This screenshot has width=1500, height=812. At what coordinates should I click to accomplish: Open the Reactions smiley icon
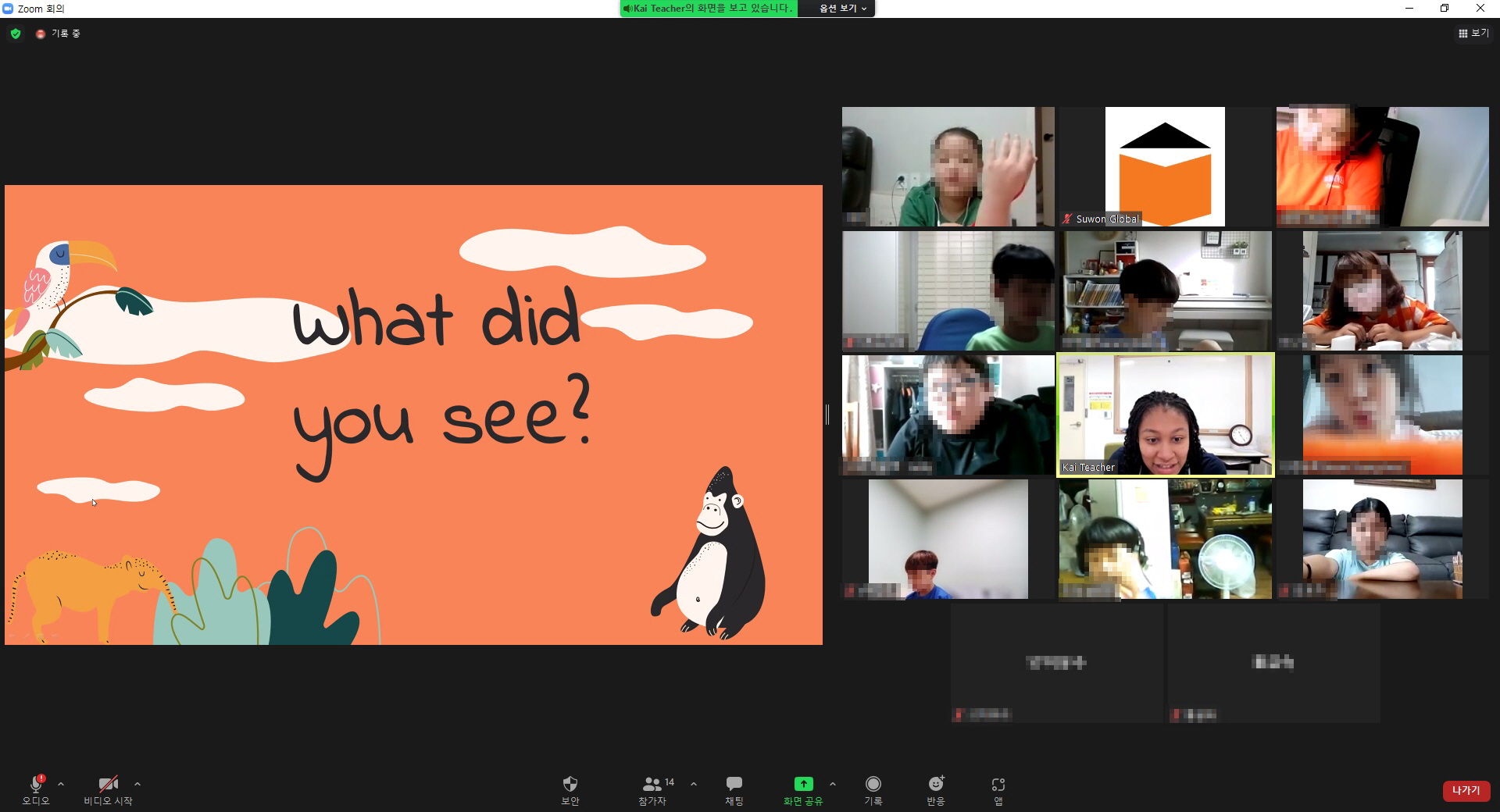pyautogui.click(x=935, y=785)
